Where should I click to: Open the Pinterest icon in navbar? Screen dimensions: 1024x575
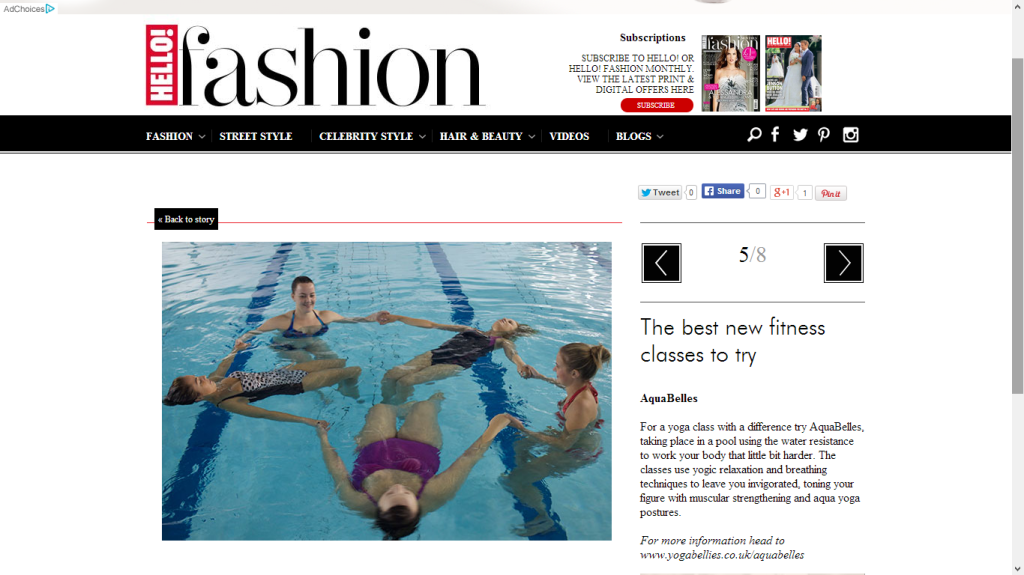(x=824, y=135)
